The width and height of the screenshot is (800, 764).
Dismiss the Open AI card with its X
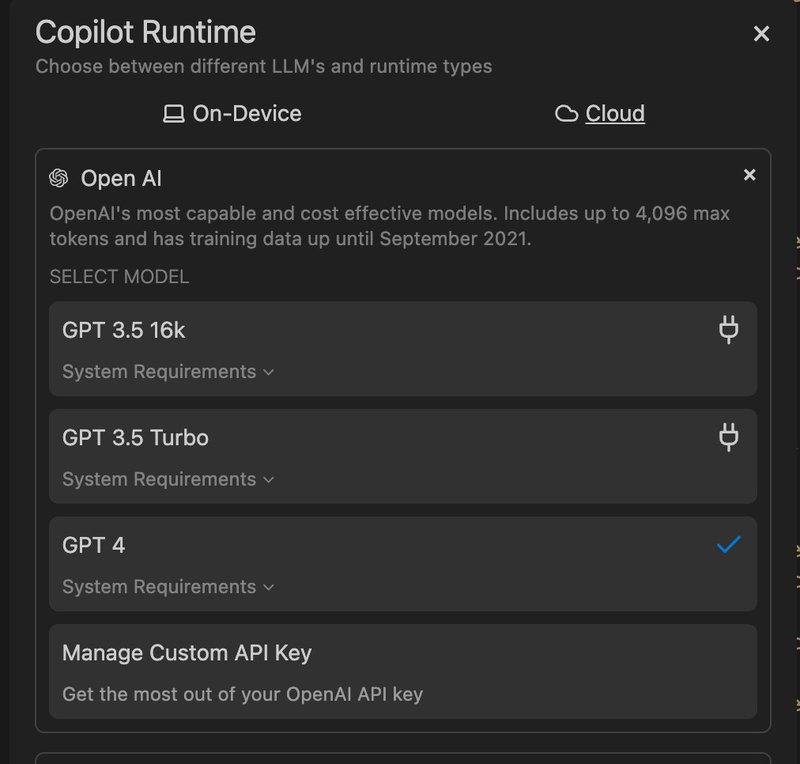tap(750, 173)
